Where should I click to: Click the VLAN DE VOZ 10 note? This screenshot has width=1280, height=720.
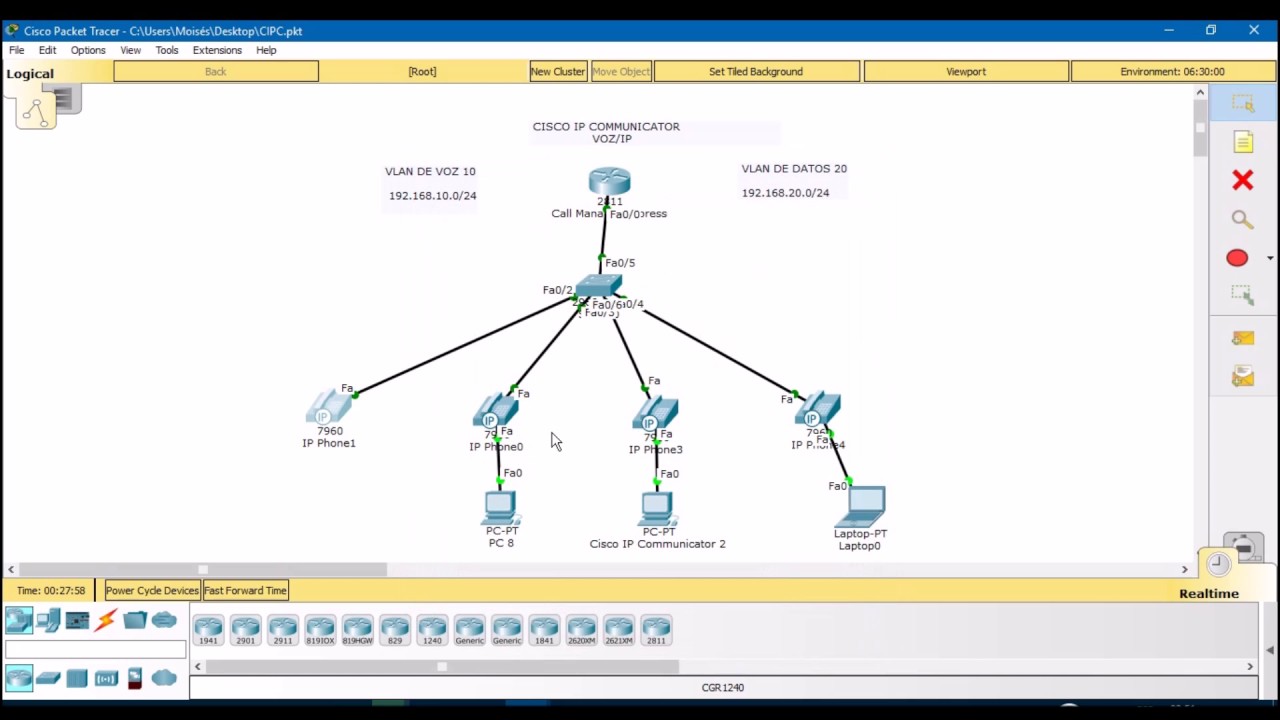pos(430,171)
